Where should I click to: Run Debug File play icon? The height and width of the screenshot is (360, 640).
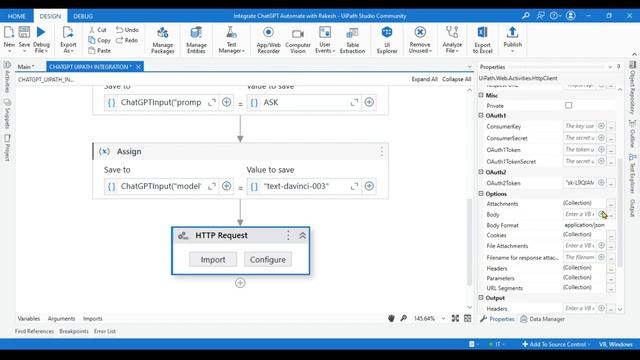pyautogui.click(x=41, y=32)
